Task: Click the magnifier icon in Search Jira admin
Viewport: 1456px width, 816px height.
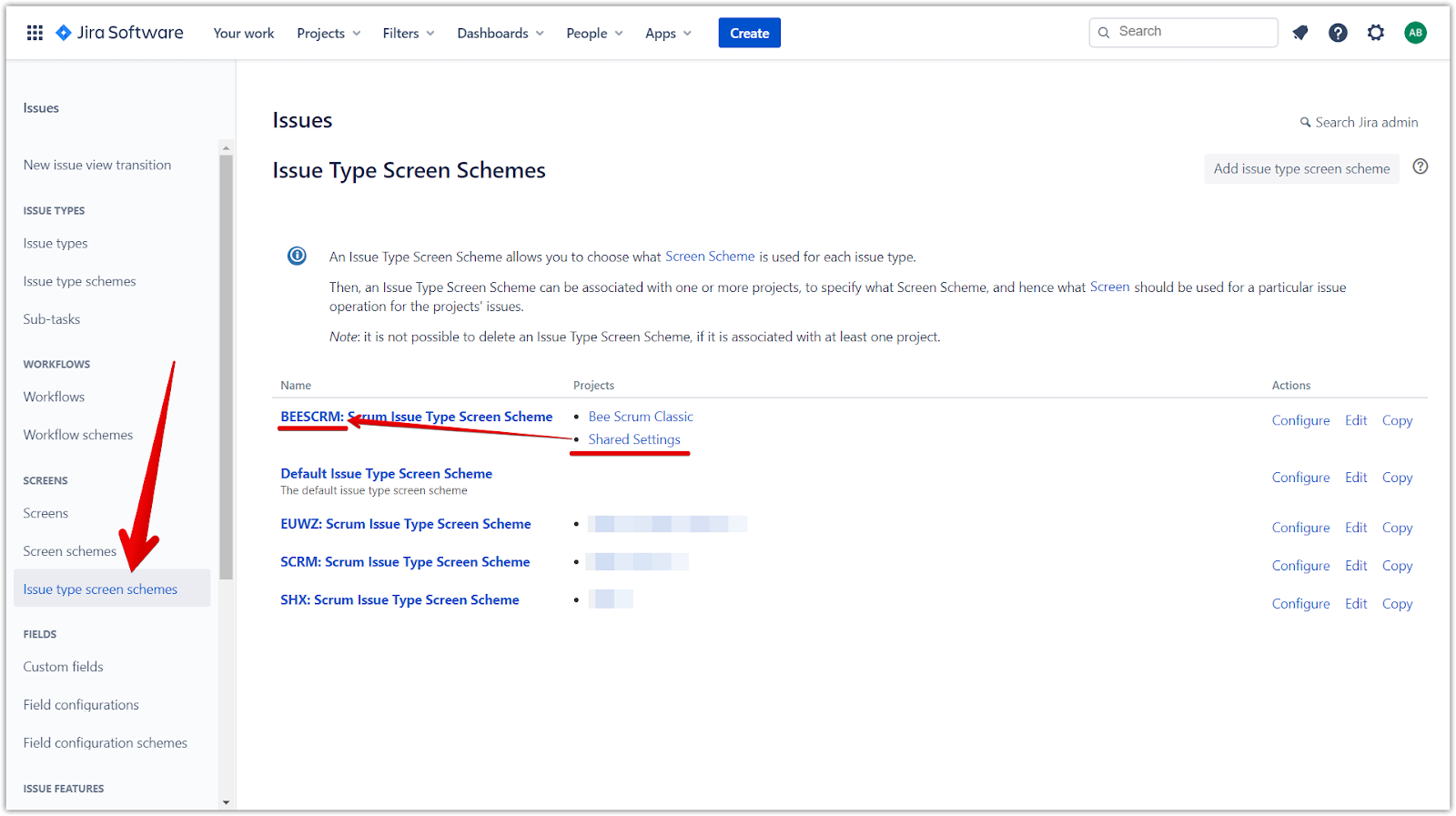Action: pos(1305,123)
